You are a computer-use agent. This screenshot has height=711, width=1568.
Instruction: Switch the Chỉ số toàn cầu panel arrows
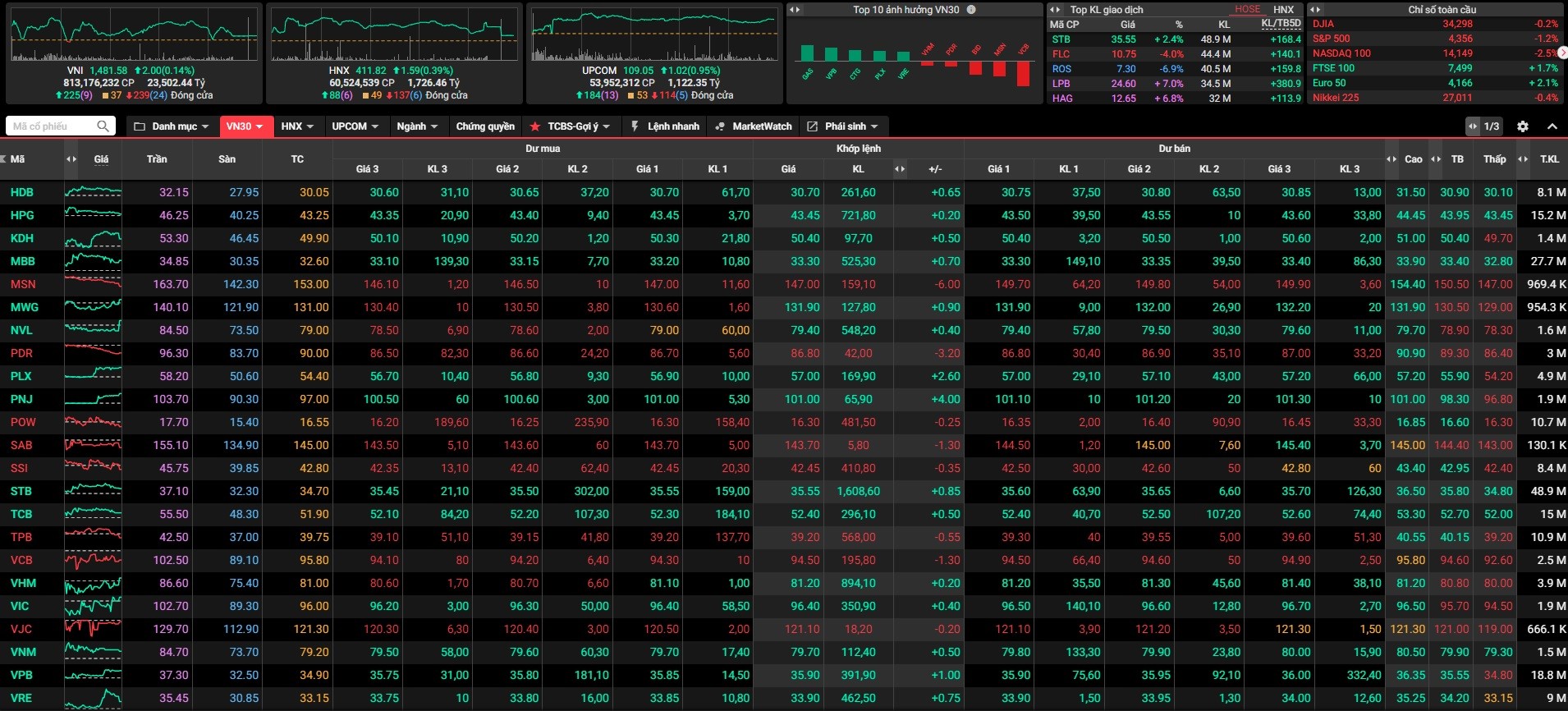point(1316,10)
